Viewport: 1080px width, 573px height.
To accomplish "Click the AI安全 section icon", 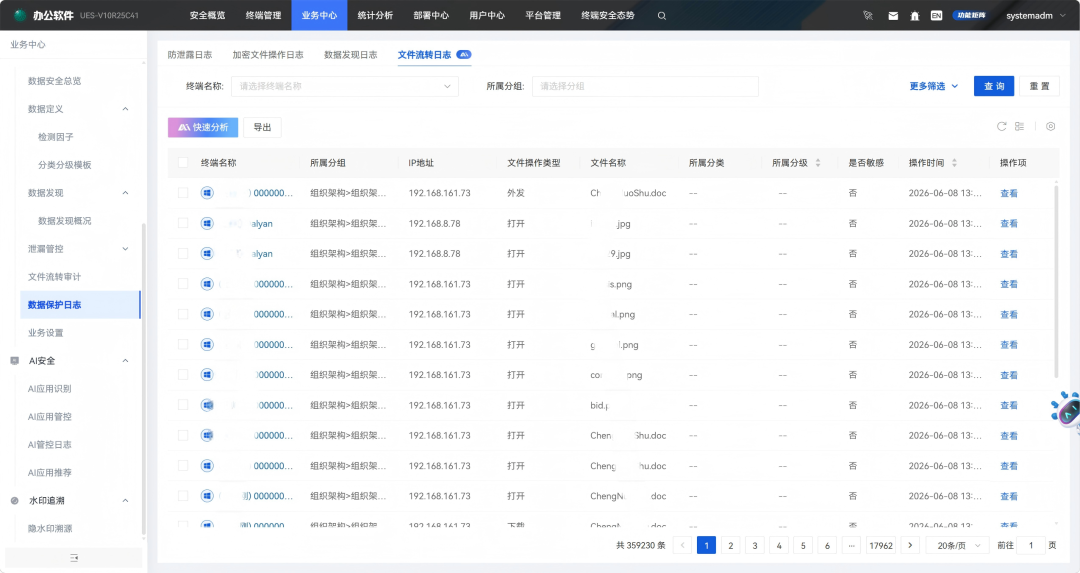I will tap(14, 360).
